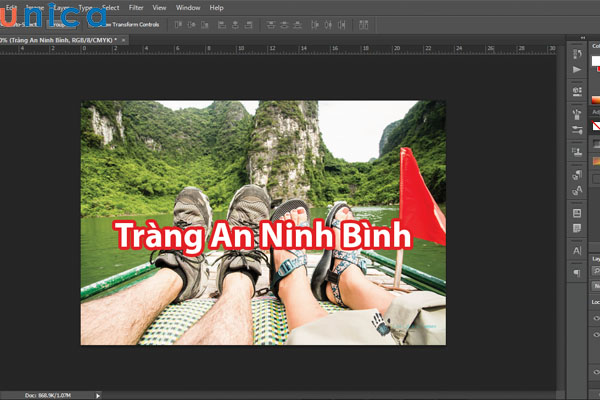Click Distribute Left Edges icon

click(x=315, y=25)
